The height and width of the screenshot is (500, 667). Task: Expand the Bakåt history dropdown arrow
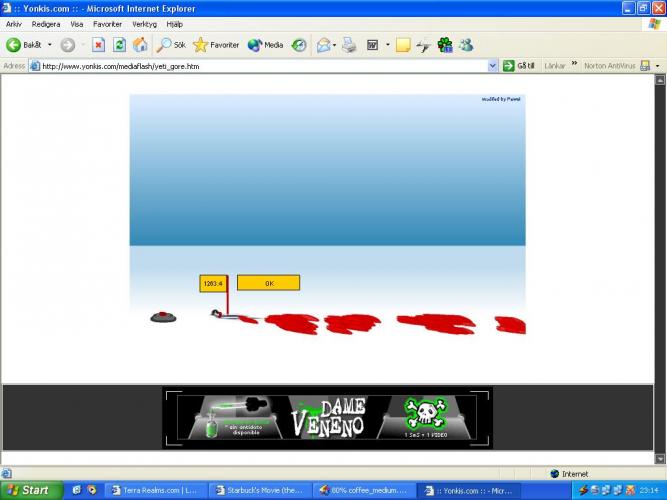[x=50, y=45]
